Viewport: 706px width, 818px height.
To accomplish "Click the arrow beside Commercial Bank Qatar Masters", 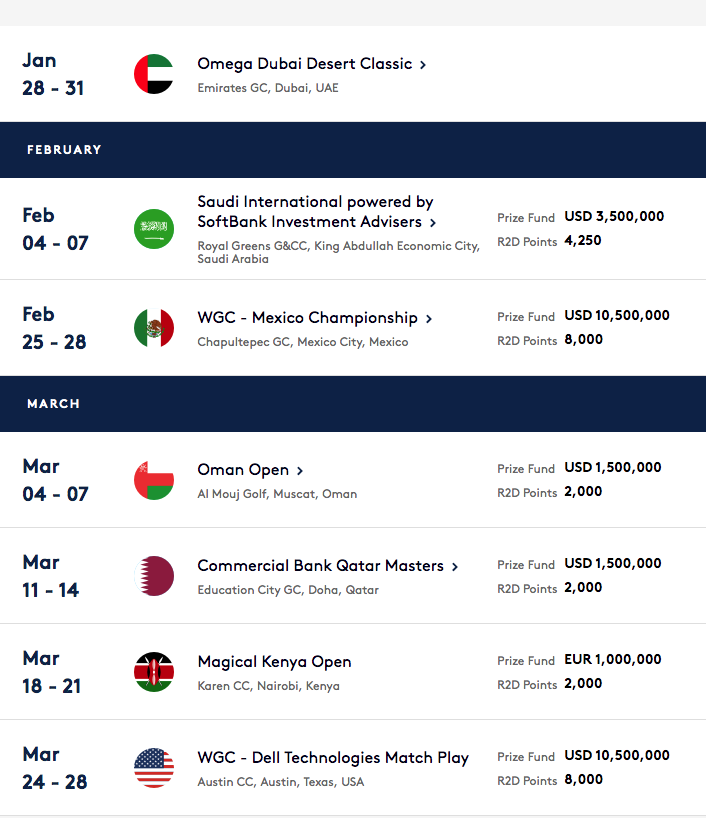I will (x=455, y=567).
